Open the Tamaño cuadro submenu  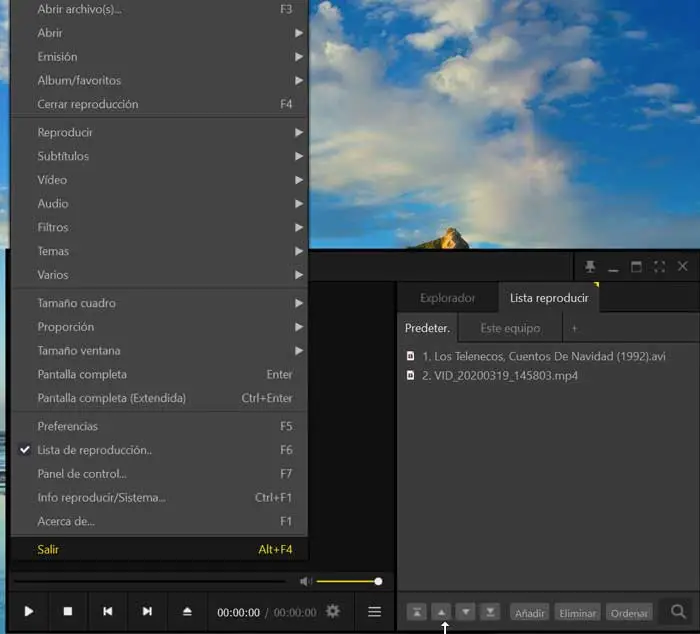pos(159,303)
